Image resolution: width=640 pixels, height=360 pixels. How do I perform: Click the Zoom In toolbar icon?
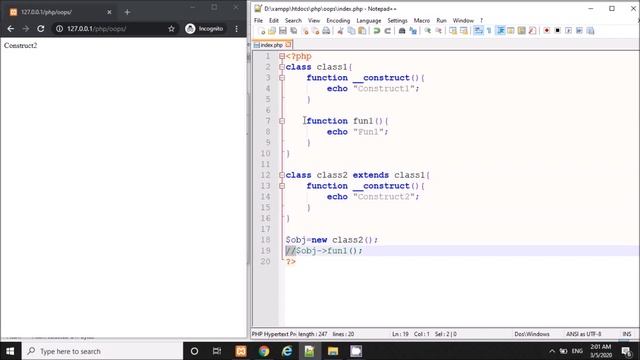coord(427,31)
